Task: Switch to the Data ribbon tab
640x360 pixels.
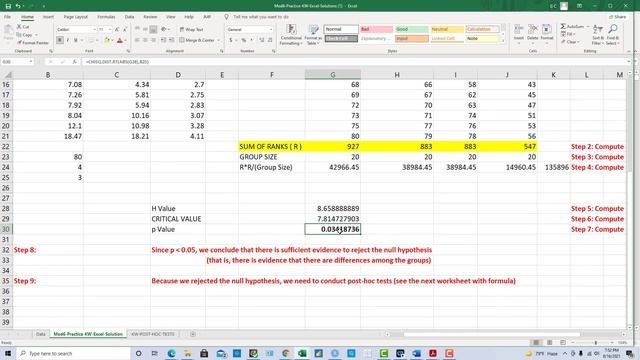Action: (x=129, y=17)
